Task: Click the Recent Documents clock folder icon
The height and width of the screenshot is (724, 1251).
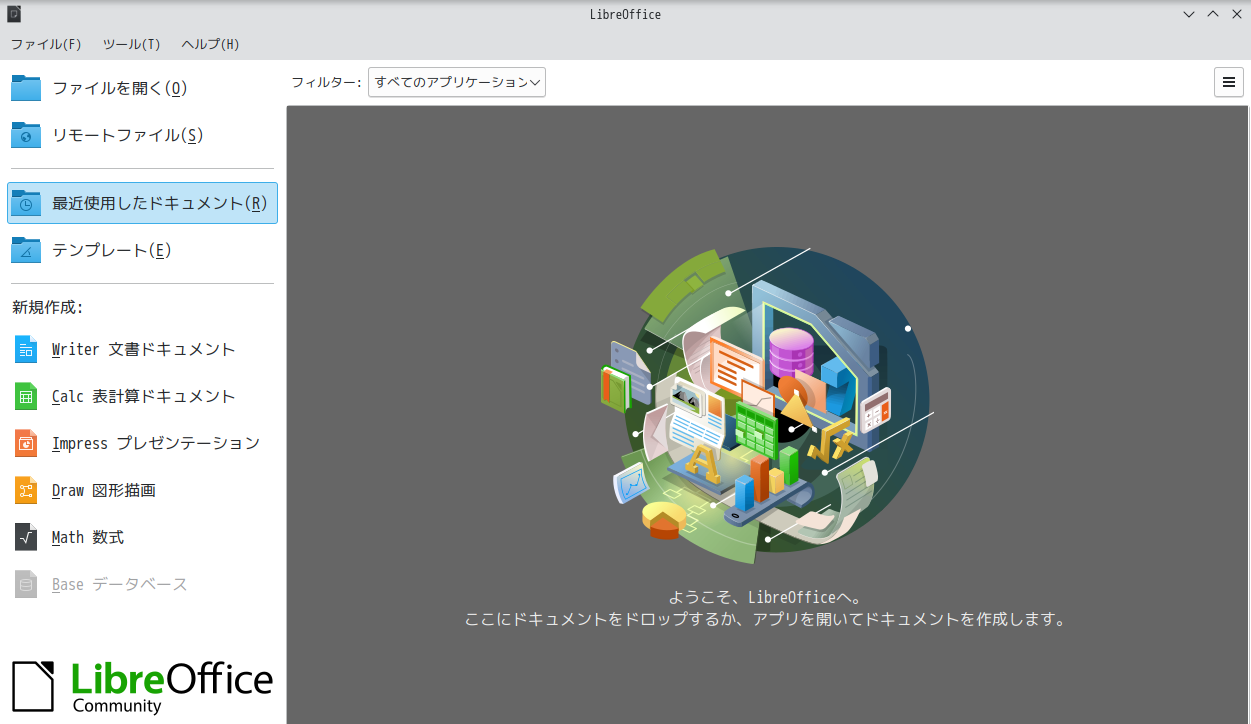Action: 26,203
